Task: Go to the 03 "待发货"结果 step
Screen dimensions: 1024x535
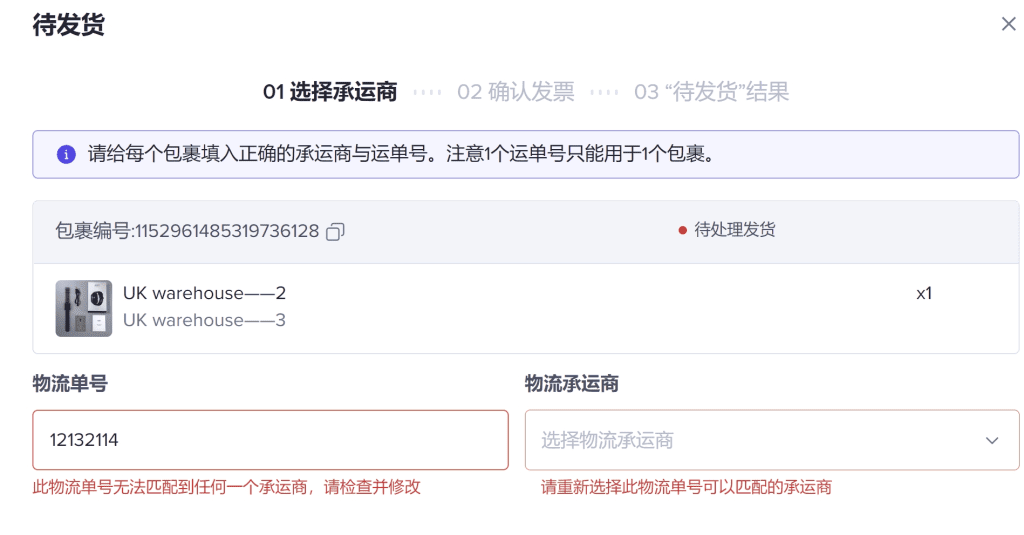Action: pos(711,91)
